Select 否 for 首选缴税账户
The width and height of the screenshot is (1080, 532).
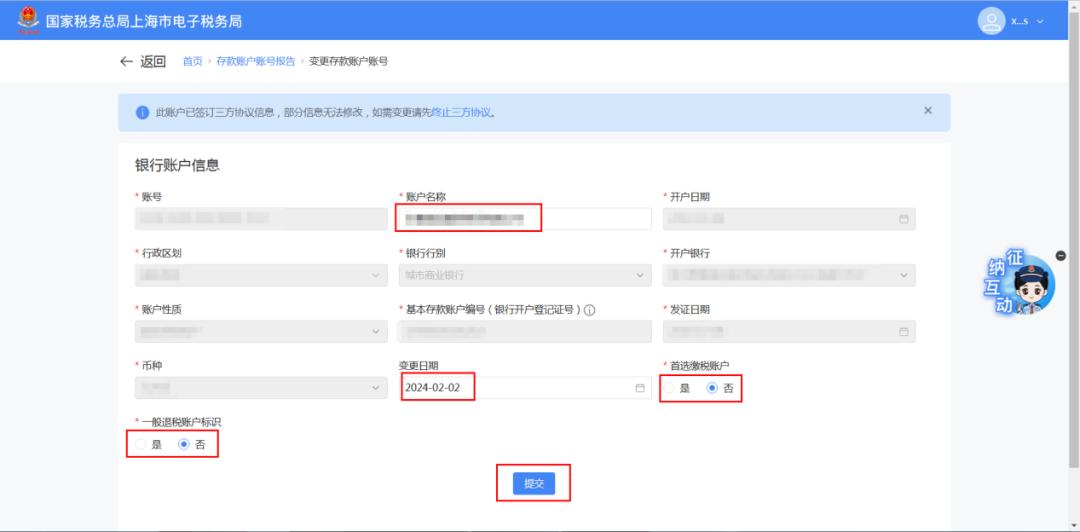pyautogui.click(x=712, y=388)
